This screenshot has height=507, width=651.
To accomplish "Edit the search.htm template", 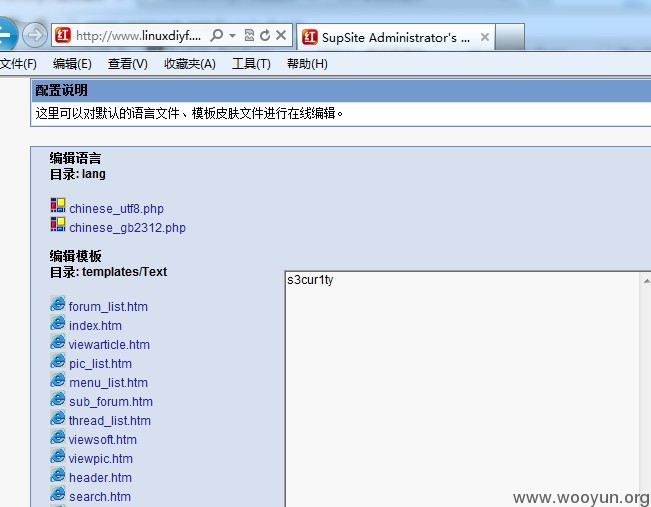I will click(x=100, y=497).
